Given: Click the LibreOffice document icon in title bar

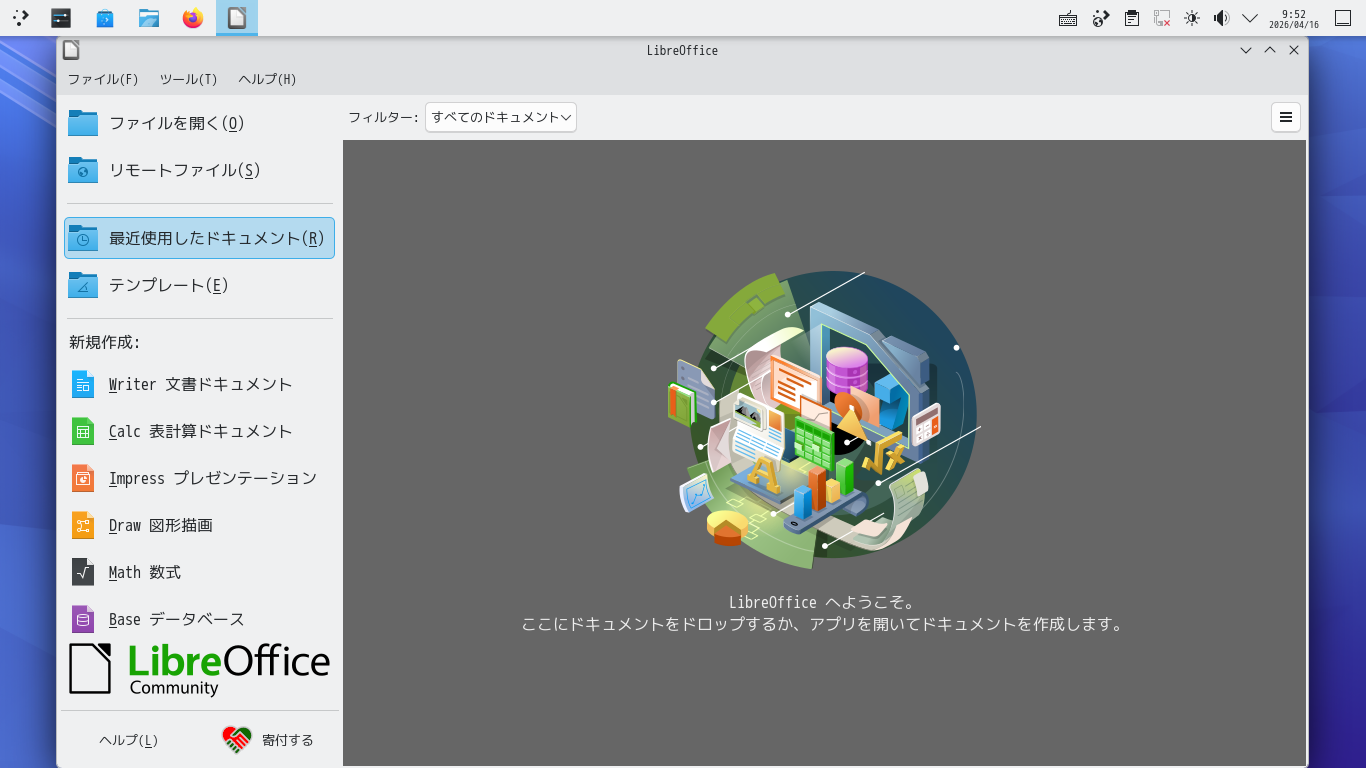Looking at the screenshot, I should pyautogui.click(x=71, y=50).
